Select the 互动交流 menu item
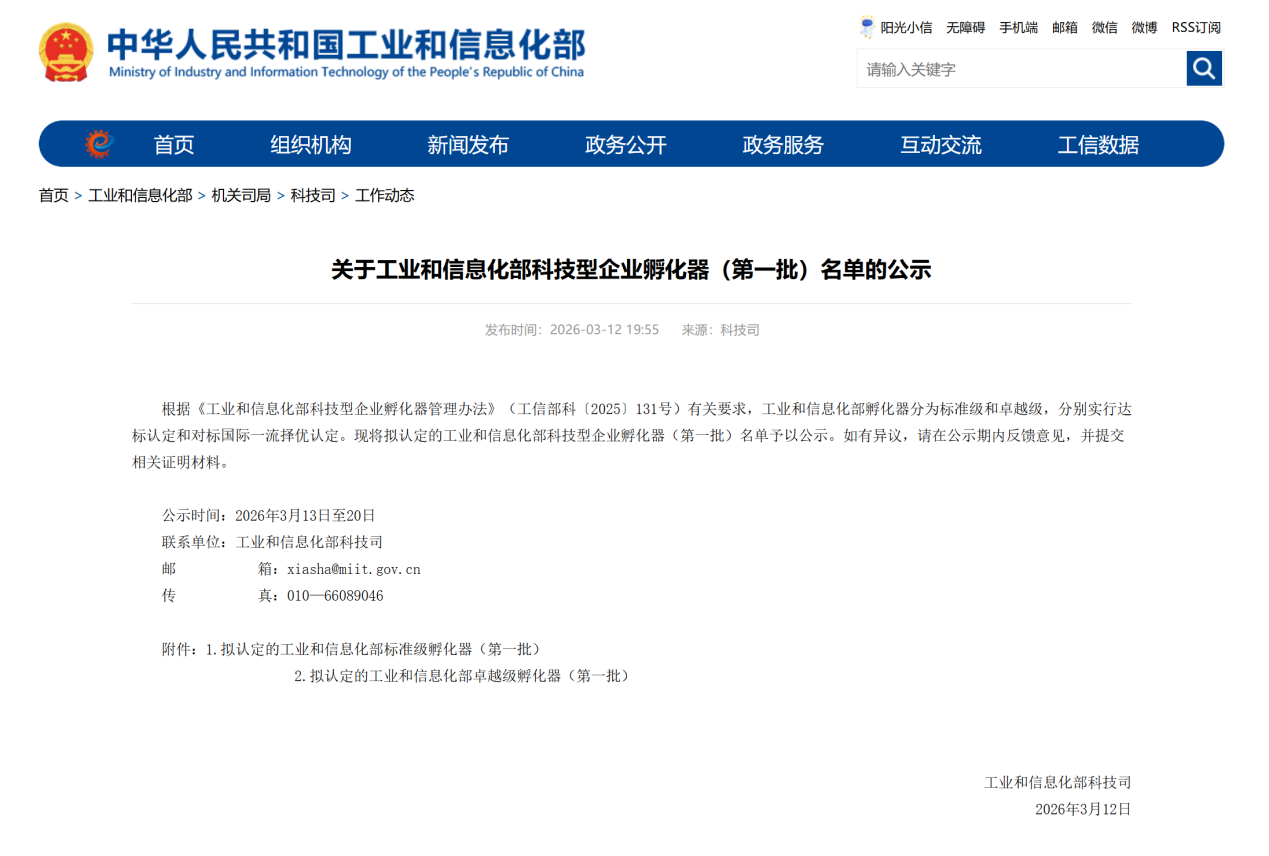The image size is (1269, 856). point(941,145)
